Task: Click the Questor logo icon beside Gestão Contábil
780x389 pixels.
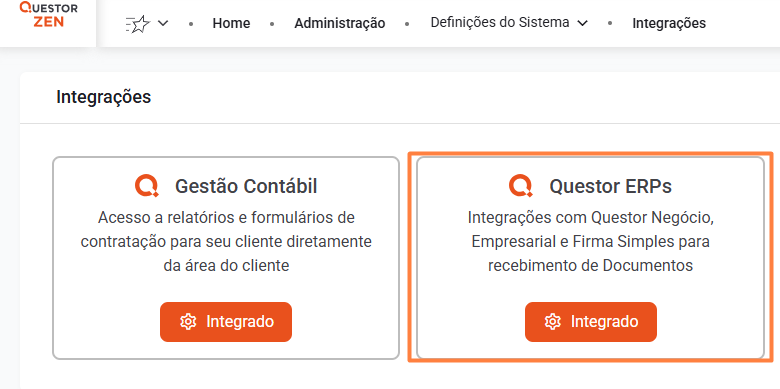Action: (147, 186)
